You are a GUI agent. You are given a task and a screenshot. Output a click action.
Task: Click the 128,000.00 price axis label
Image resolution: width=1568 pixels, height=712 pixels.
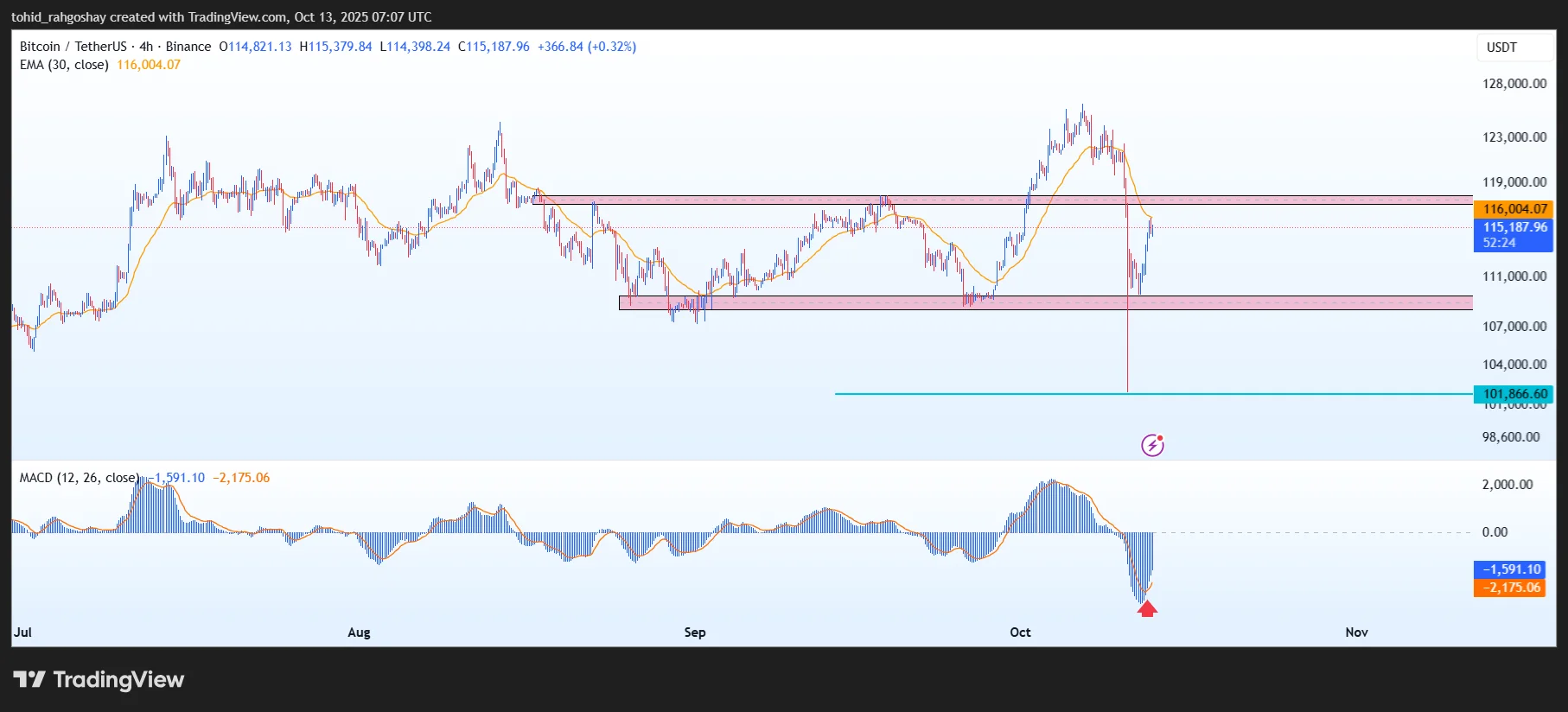click(1514, 84)
